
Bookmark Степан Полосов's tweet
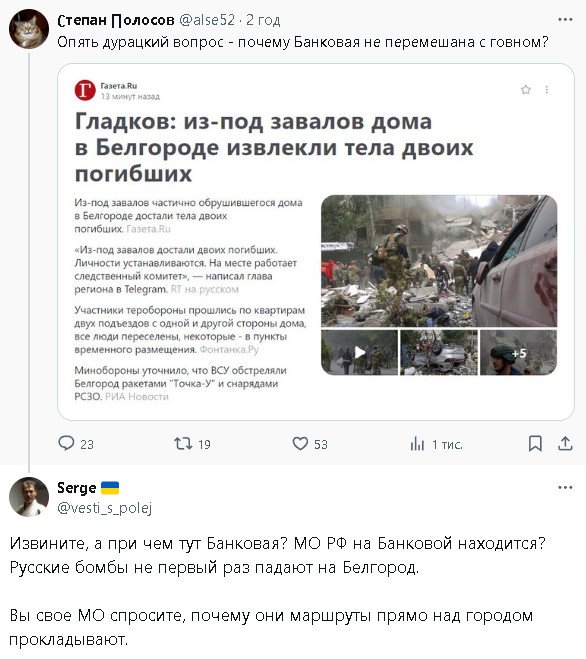click(535, 444)
